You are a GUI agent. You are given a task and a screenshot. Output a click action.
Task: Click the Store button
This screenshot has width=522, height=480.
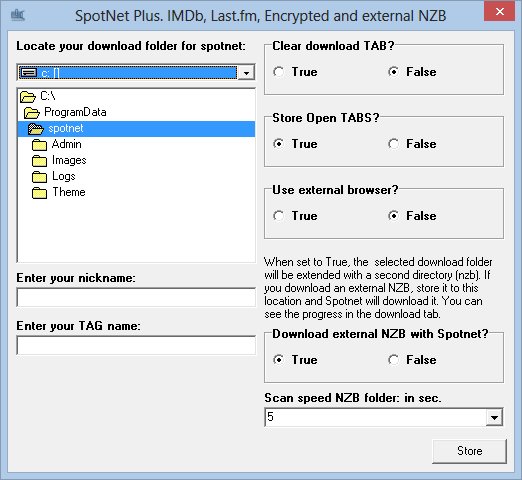click(469, 451)
